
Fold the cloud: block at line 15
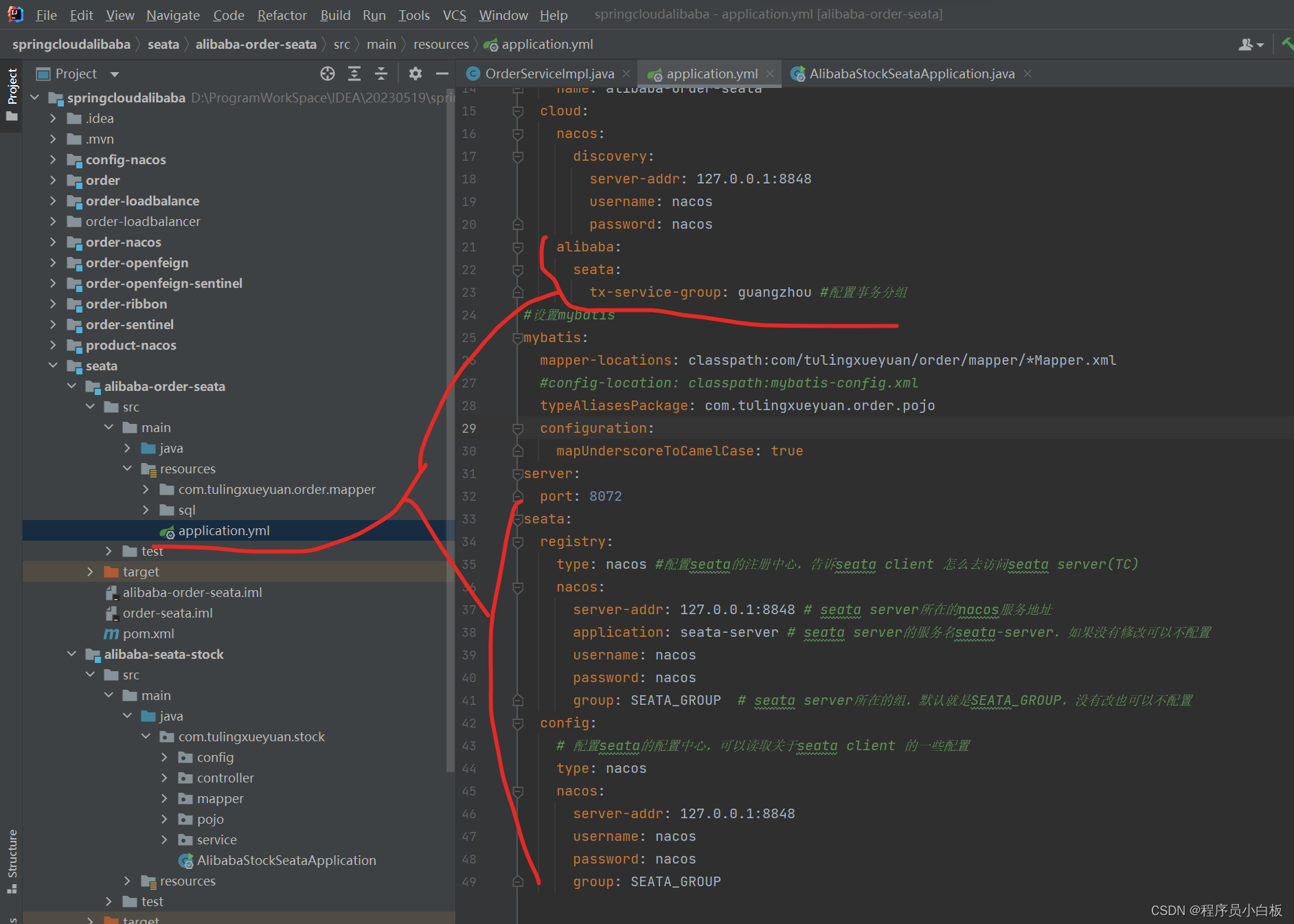tap(518, 111)
